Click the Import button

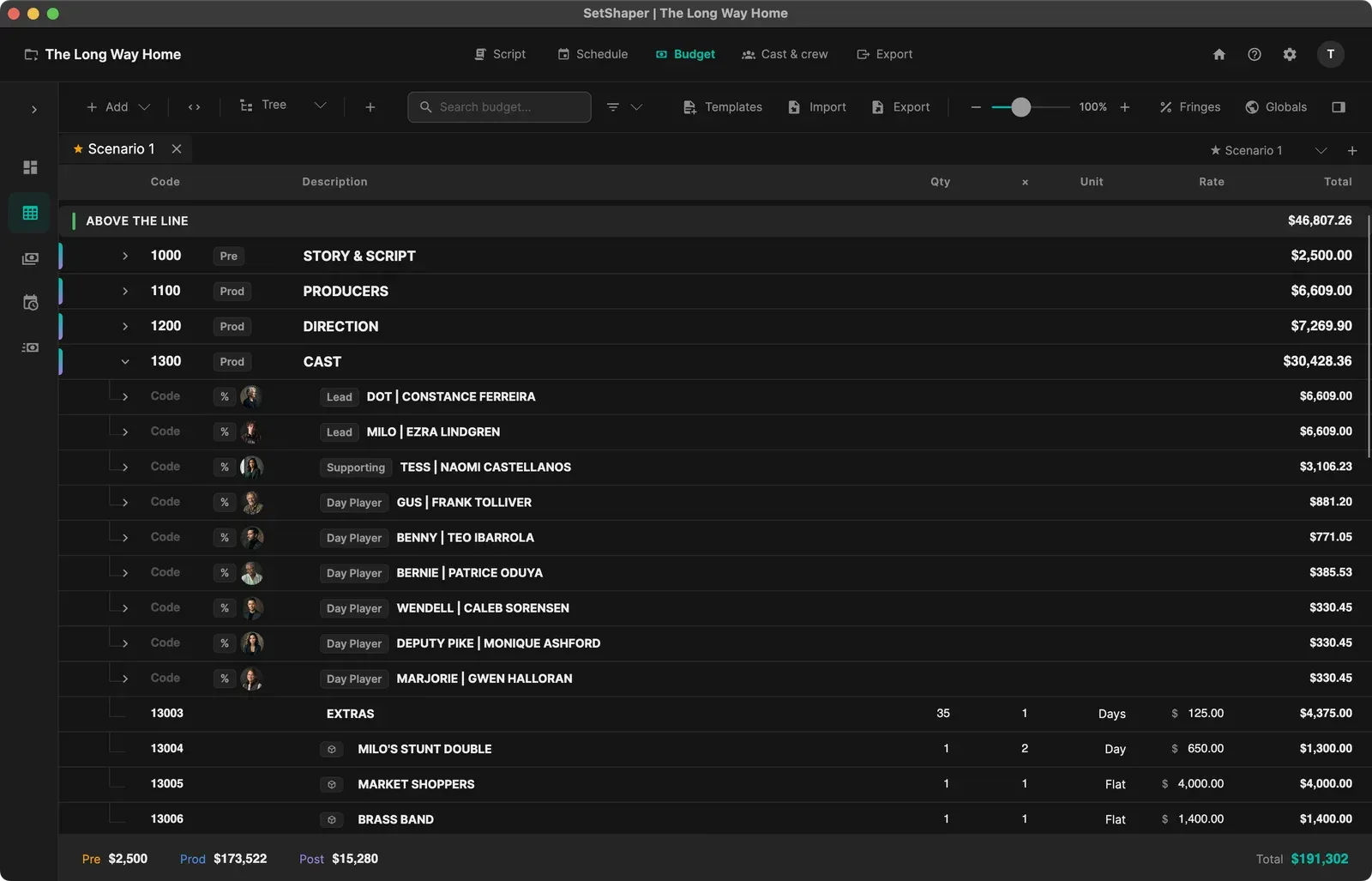pos(816,107)
